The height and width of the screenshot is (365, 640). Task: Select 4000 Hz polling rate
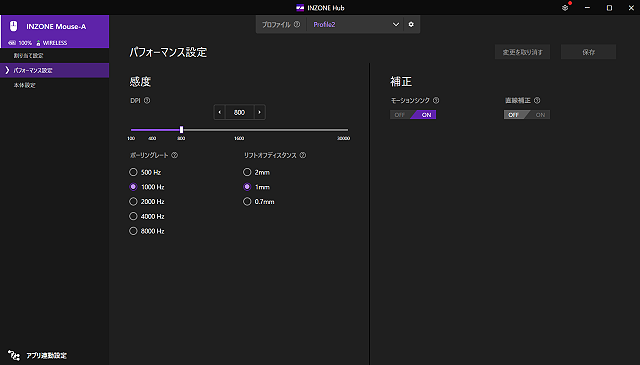point(133,216)
